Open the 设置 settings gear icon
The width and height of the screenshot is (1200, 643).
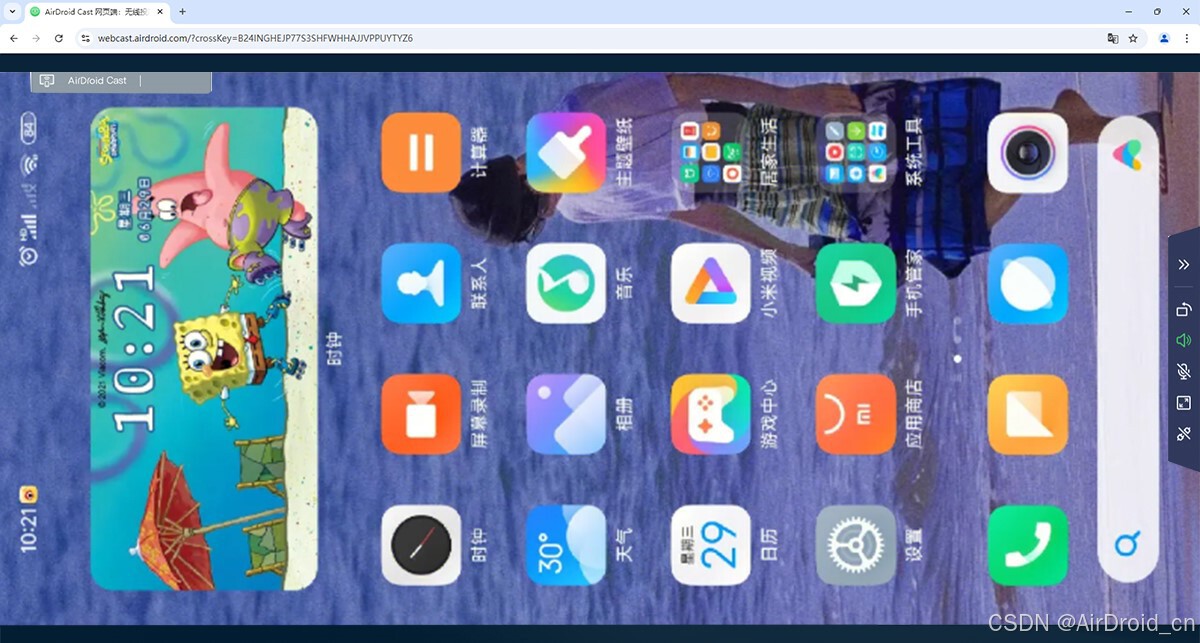[856, 545]
